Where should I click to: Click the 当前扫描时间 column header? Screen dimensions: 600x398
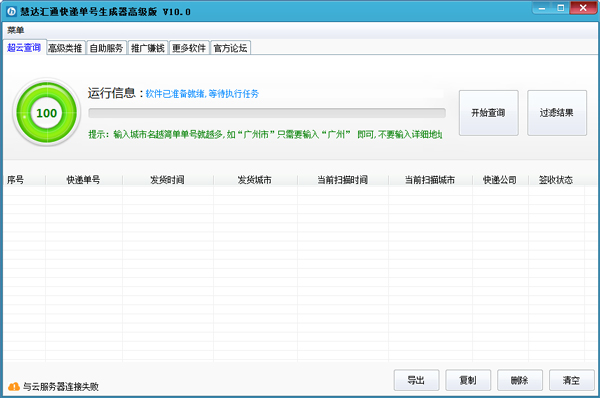[343, 180]
